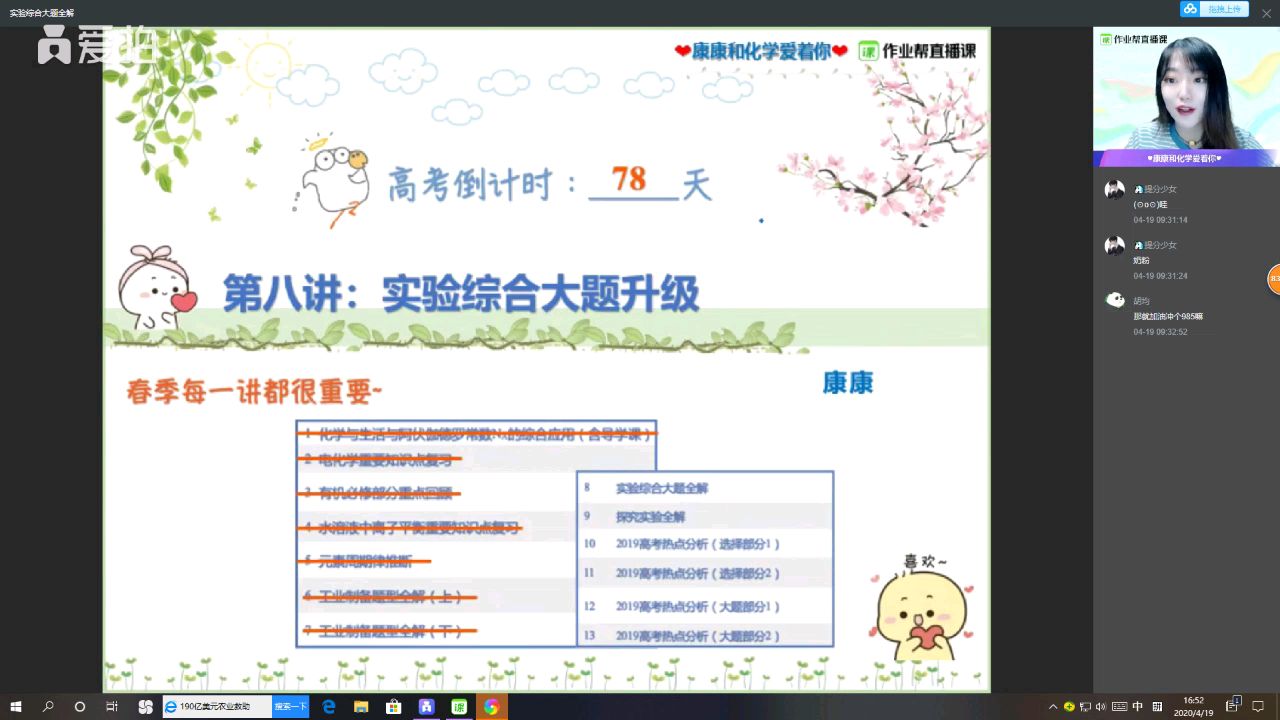1280x720 pixels.
Task: Click the IME mode icon beside 中
Action: tap(1157, 707)
